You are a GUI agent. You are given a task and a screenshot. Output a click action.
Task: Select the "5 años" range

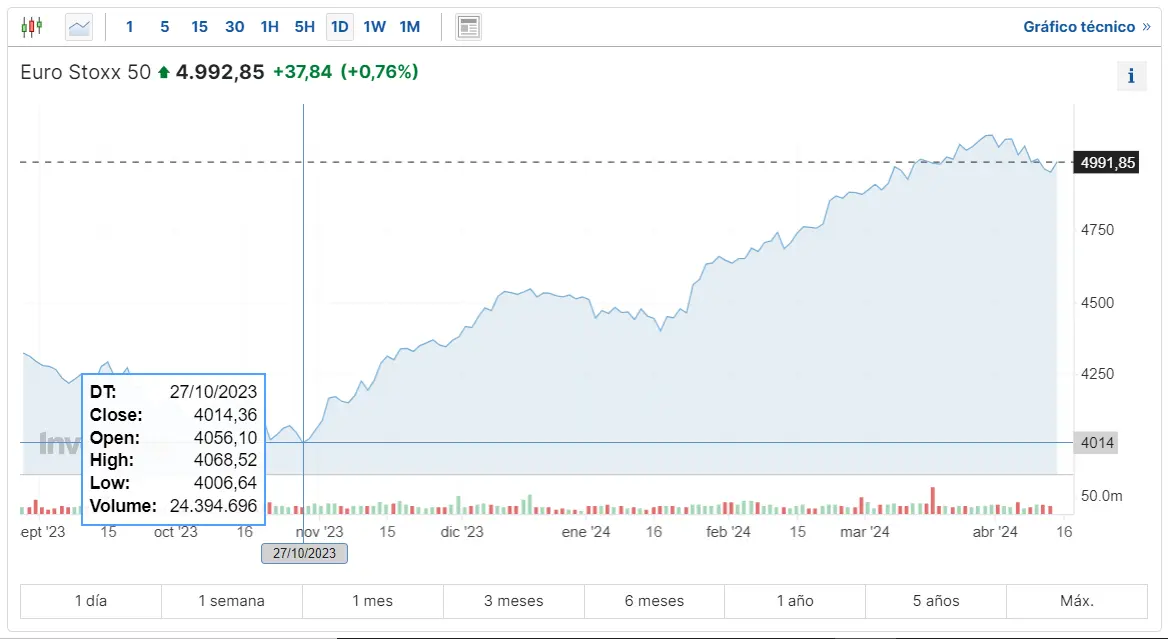tap(936, 601)
